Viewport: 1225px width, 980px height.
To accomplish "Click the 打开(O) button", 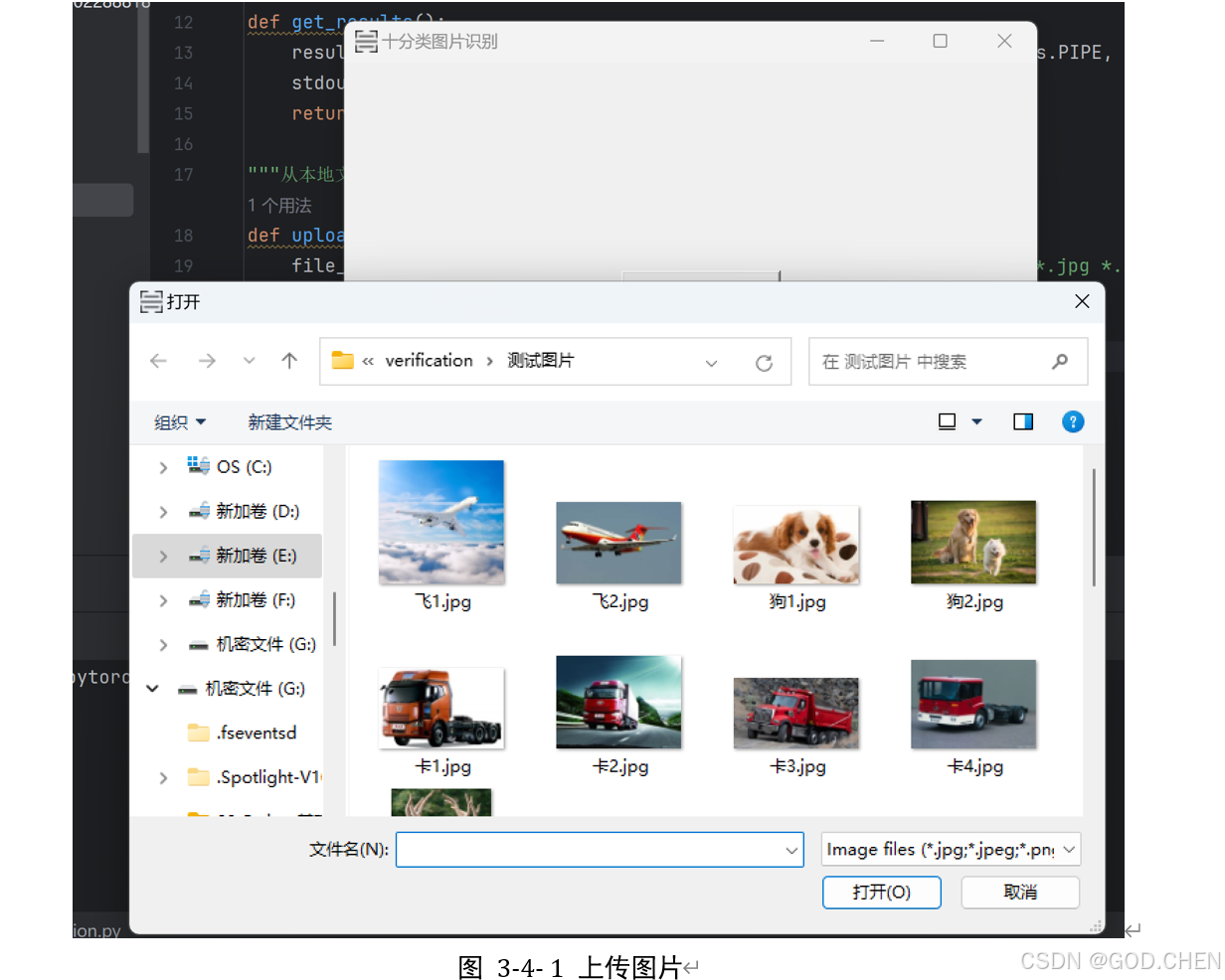I will (x=881, y=893).
